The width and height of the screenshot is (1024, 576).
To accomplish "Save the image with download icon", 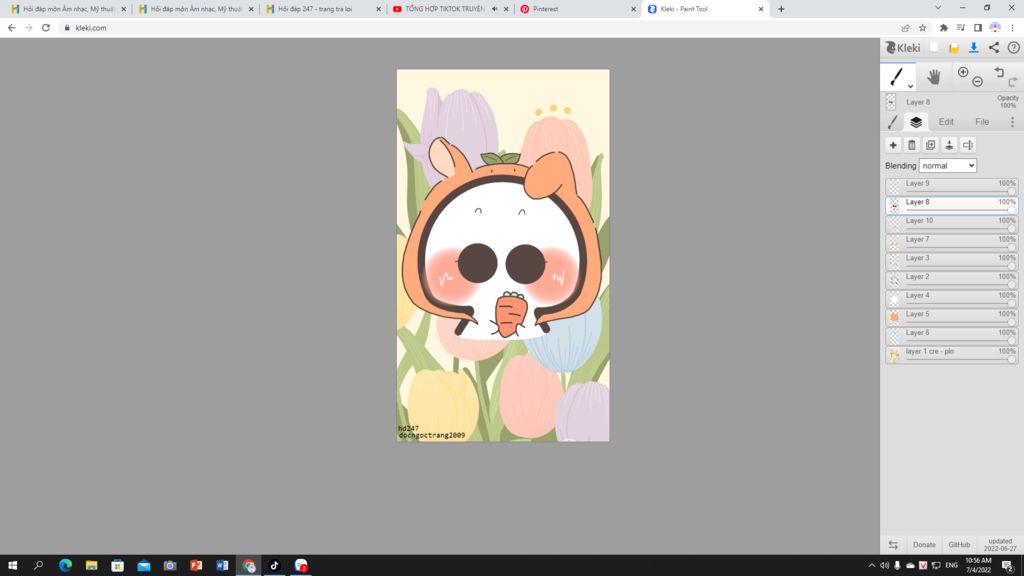I will pyautogui.click(x=973, y=48).
